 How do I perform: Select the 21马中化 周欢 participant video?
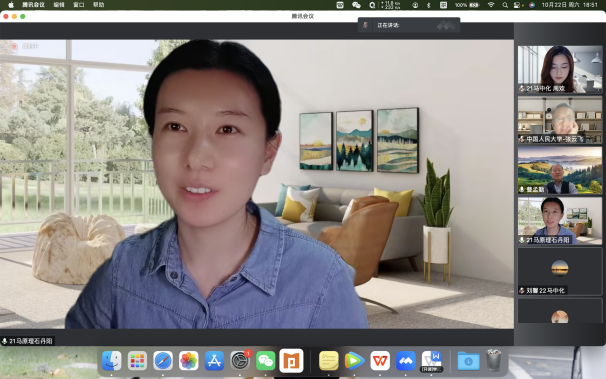point(560,69)
